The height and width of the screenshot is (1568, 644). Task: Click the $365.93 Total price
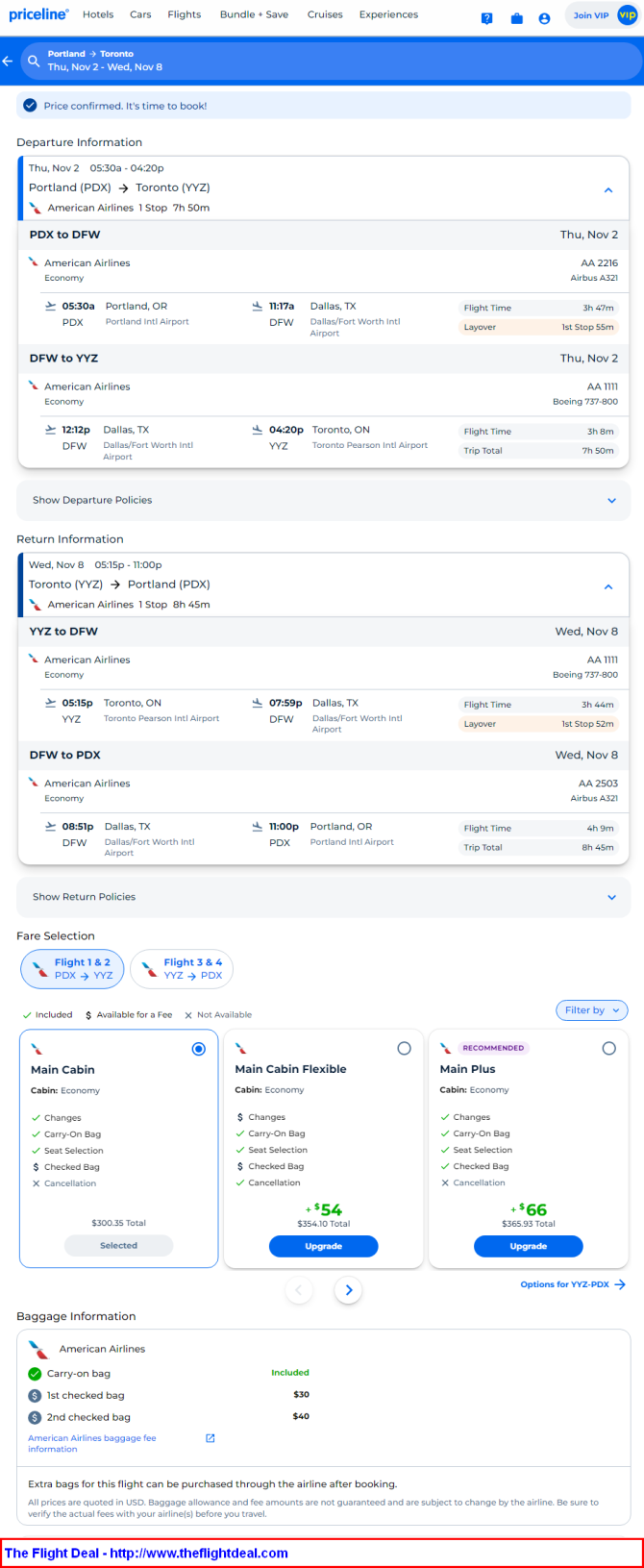click(528, 1224)
